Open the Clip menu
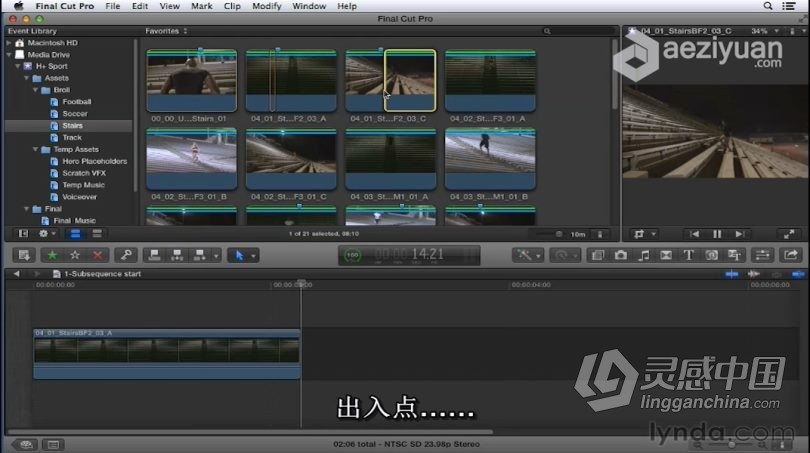 pyautogui.click(x=232, y=6)
